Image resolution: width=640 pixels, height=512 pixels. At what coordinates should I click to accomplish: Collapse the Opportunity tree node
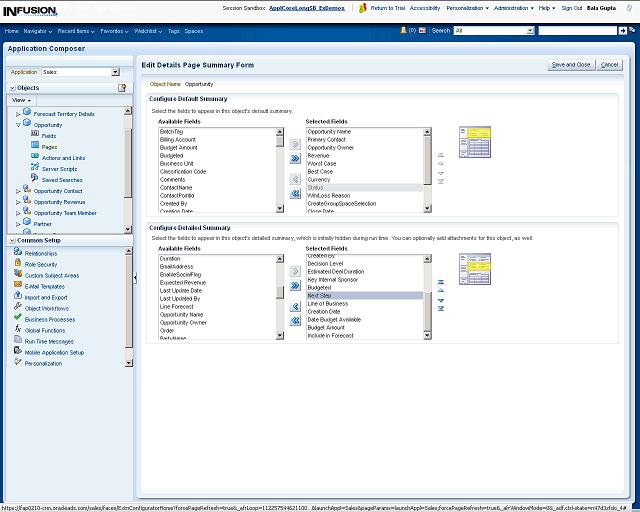pyautogui.click(x=18, y=125)
